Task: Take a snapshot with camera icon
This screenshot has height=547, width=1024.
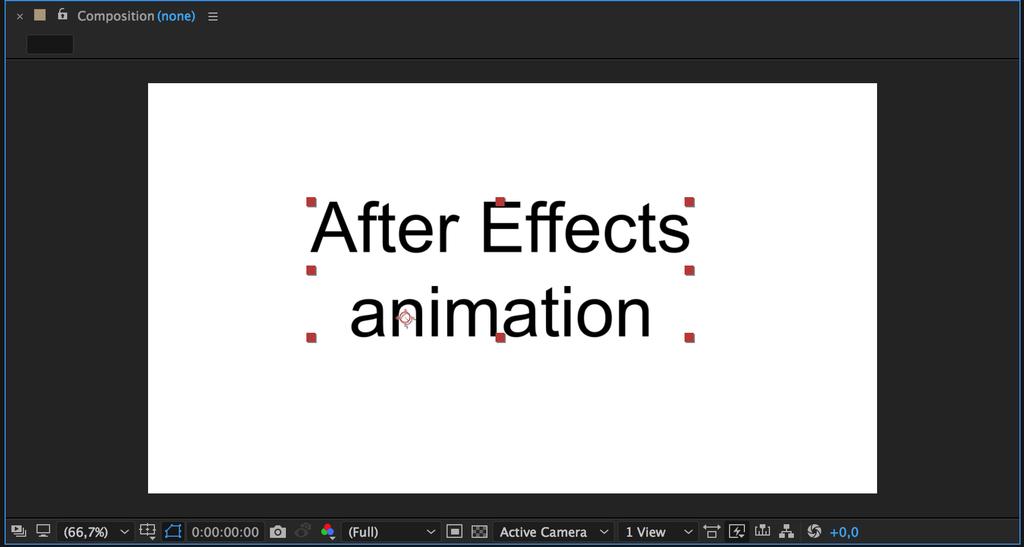Action: coord(278,532)
